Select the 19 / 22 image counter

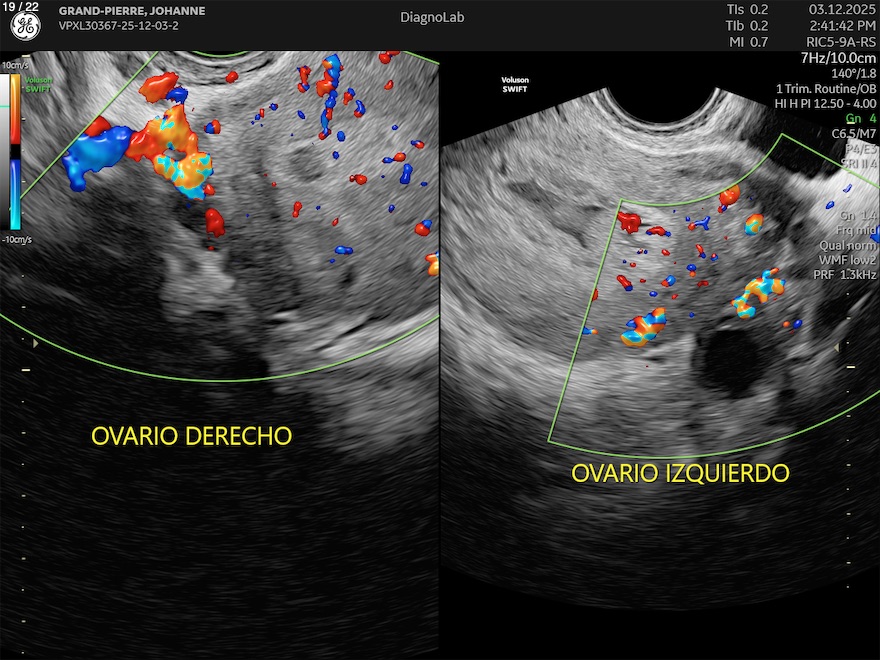(x=21, y=7)
